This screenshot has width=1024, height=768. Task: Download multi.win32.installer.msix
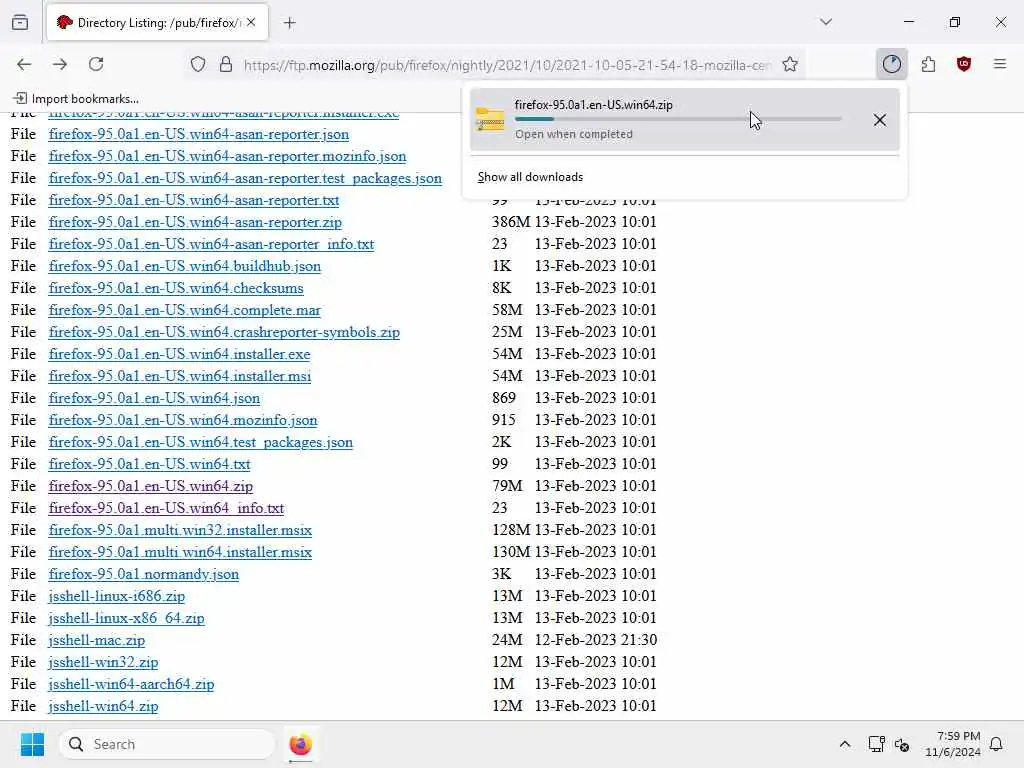[x=180, y=530]
